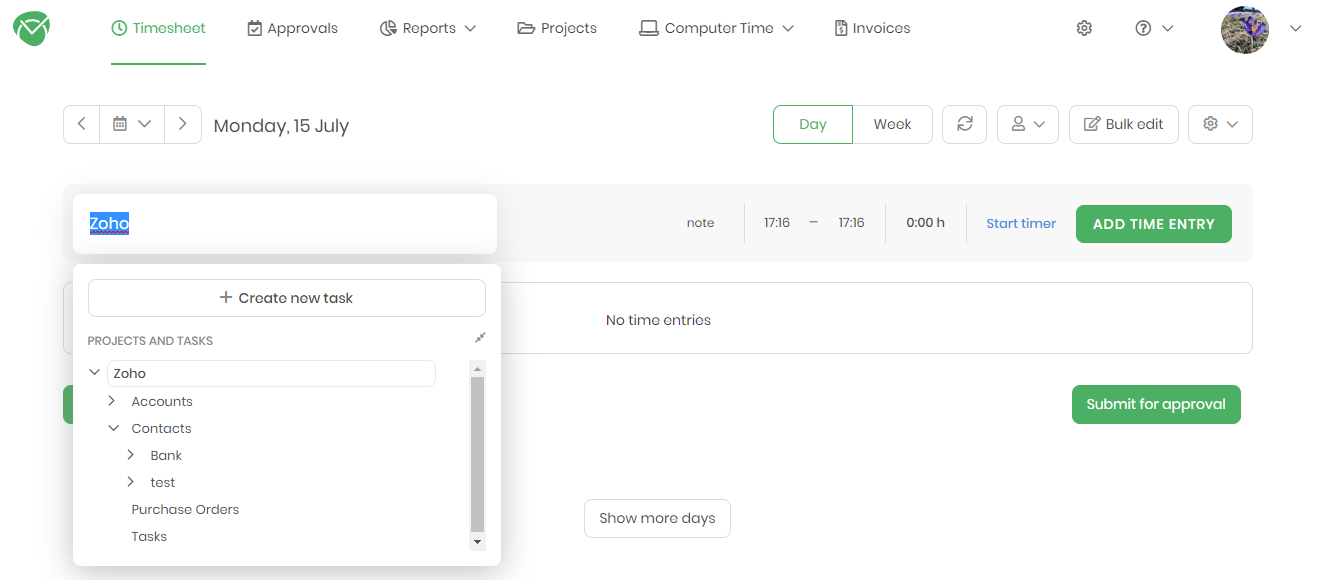Image resolution: width=1324 pixels, height=580 pixels.
Task: Expand the test node
Action: pos(131,482)
